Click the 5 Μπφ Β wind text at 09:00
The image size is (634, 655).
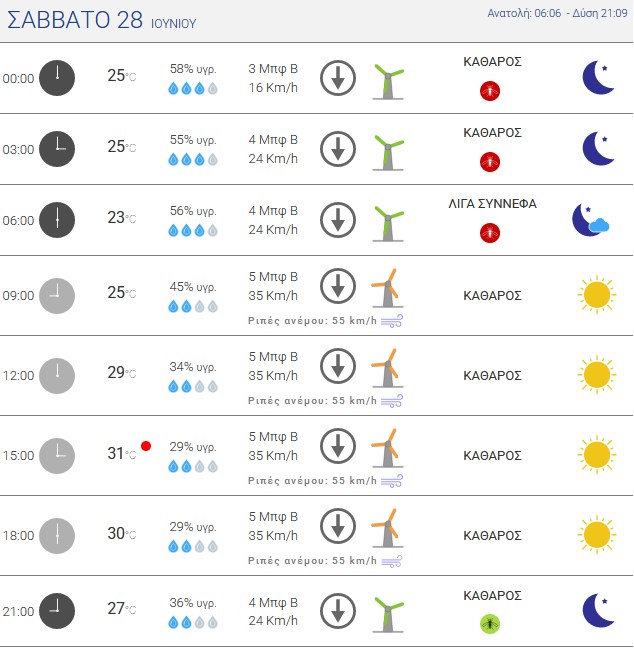(x=273, y=277)
